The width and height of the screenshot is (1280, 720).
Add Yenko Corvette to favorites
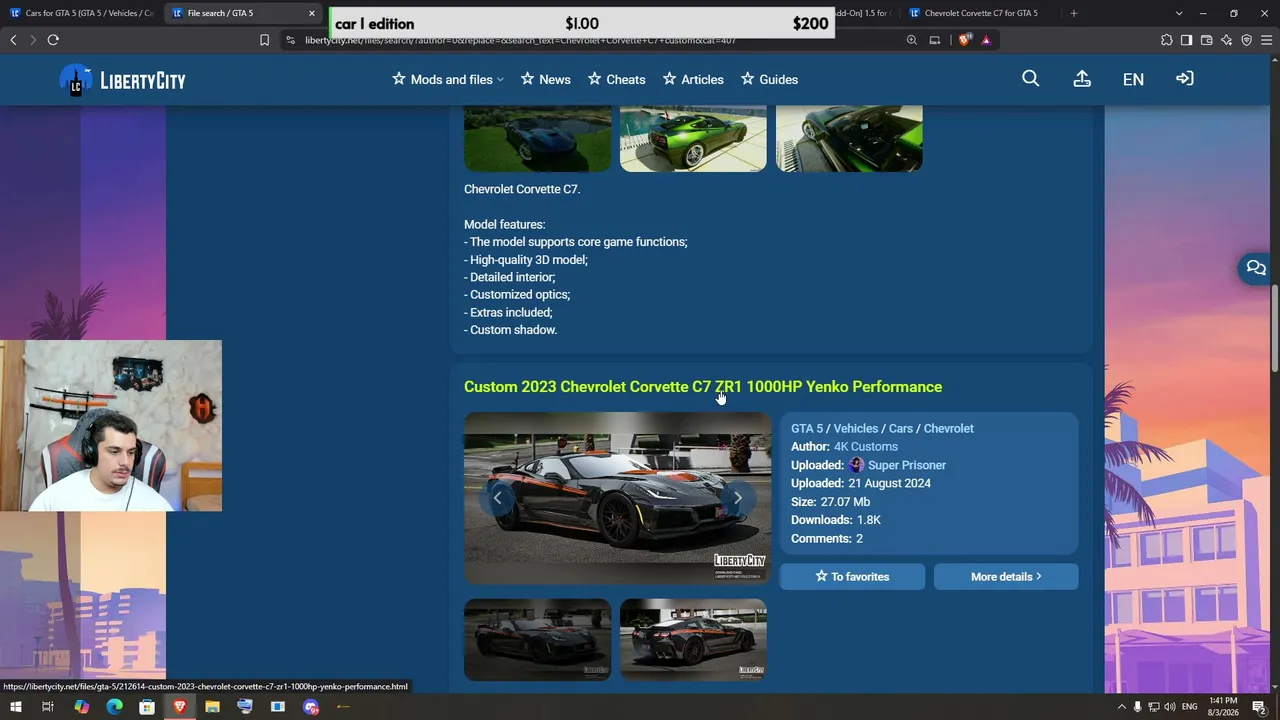tap(852, 577)
